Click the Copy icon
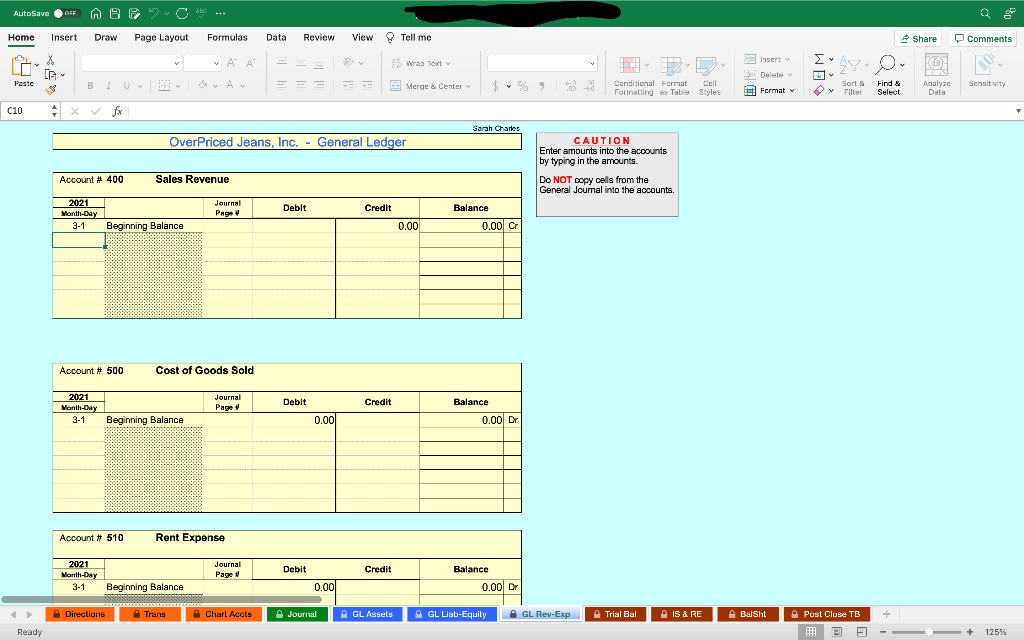This screenshot has width=1024, height=640. tap(50, 74)
